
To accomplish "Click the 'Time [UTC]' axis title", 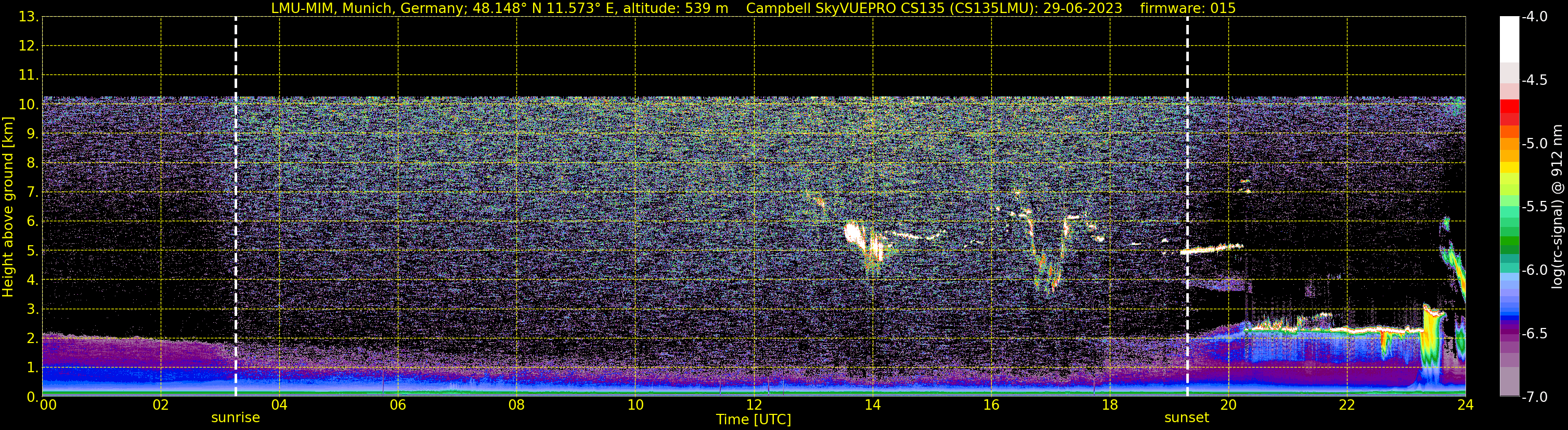I will (x=754, y=420).
